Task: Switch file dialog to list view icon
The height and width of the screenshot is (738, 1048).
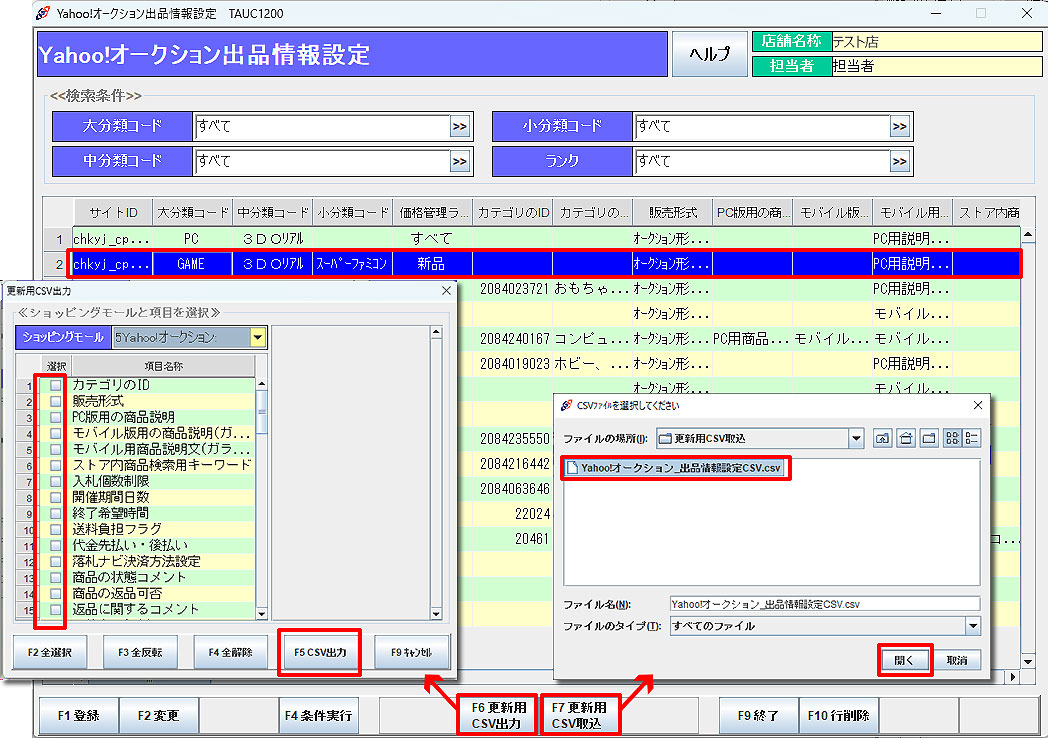Action: click(951, 438)
